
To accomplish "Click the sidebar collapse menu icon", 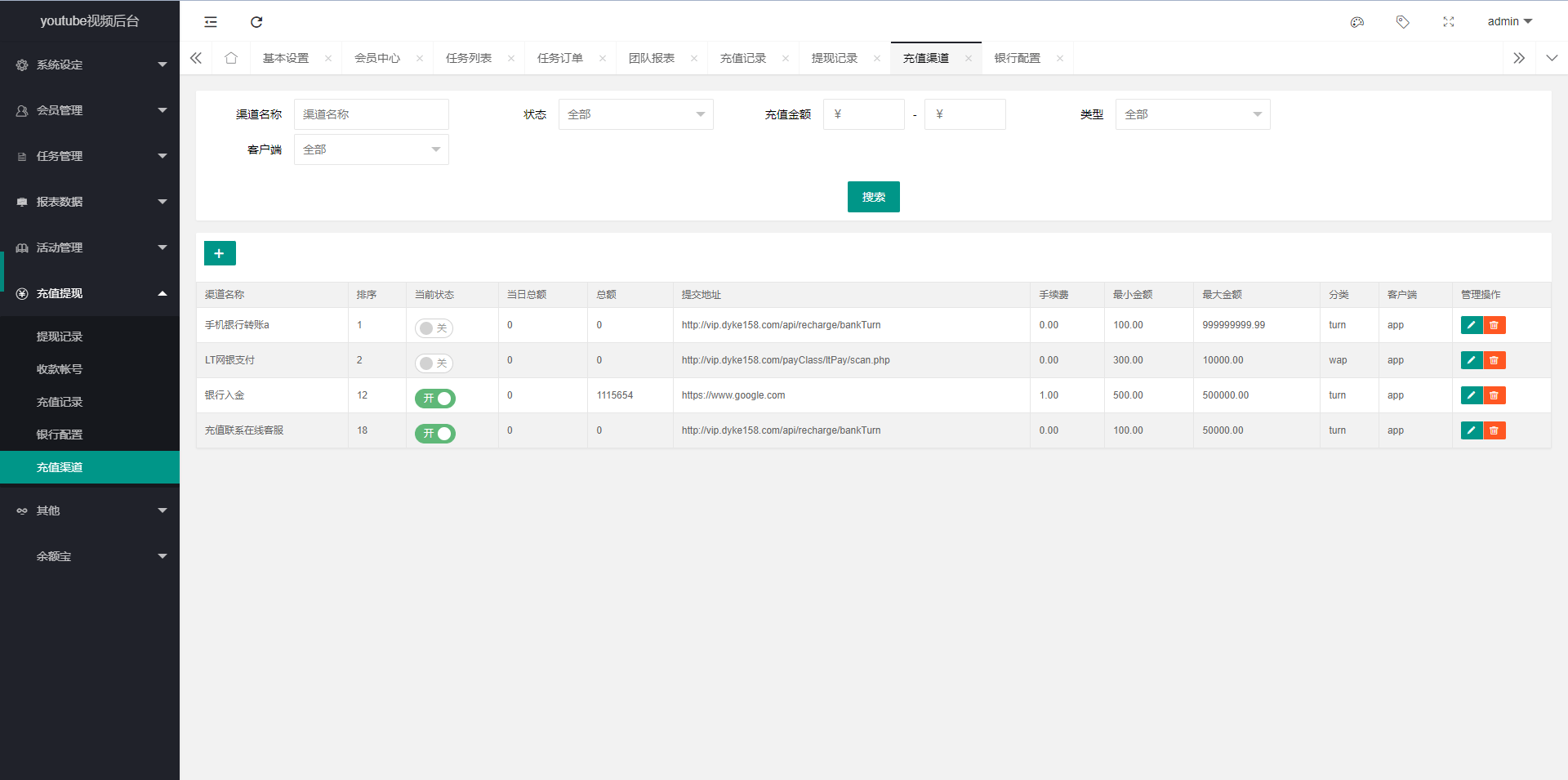I will click(x=211, y=22).
